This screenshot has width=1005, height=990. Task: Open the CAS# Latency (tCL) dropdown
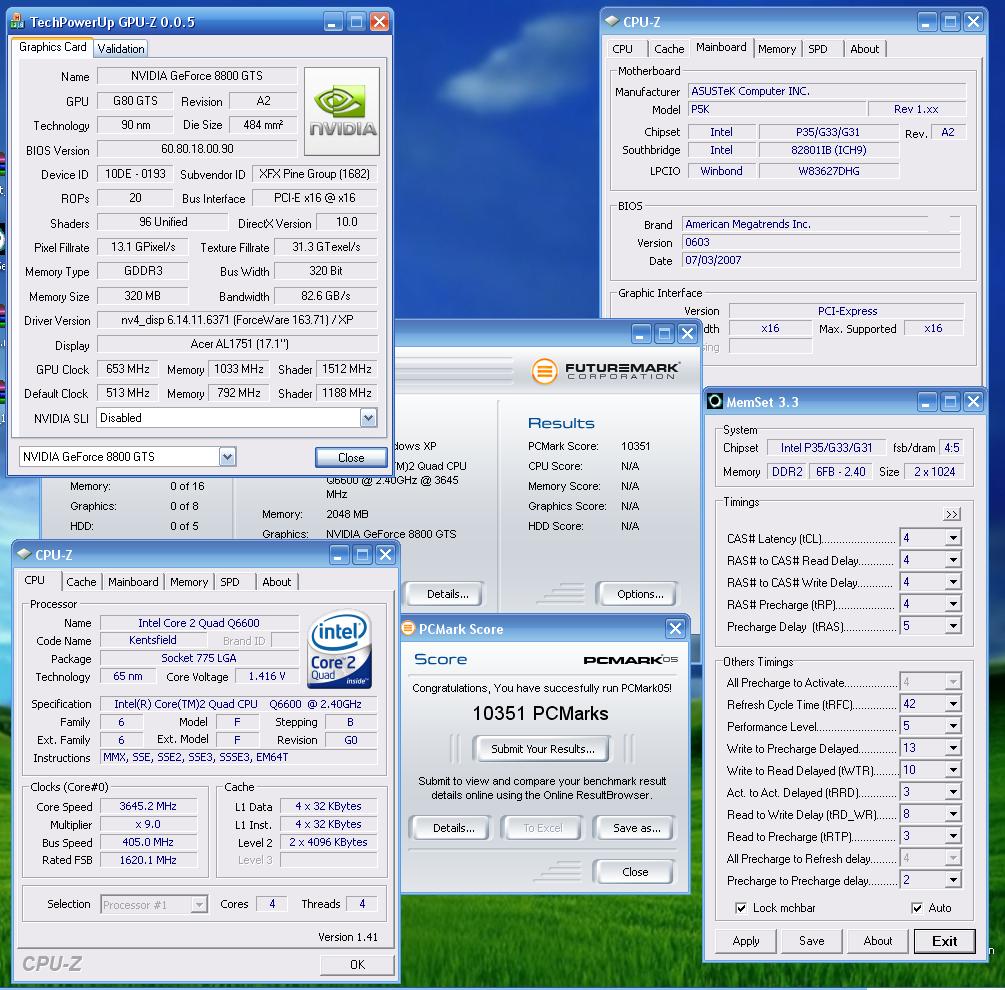953,538
